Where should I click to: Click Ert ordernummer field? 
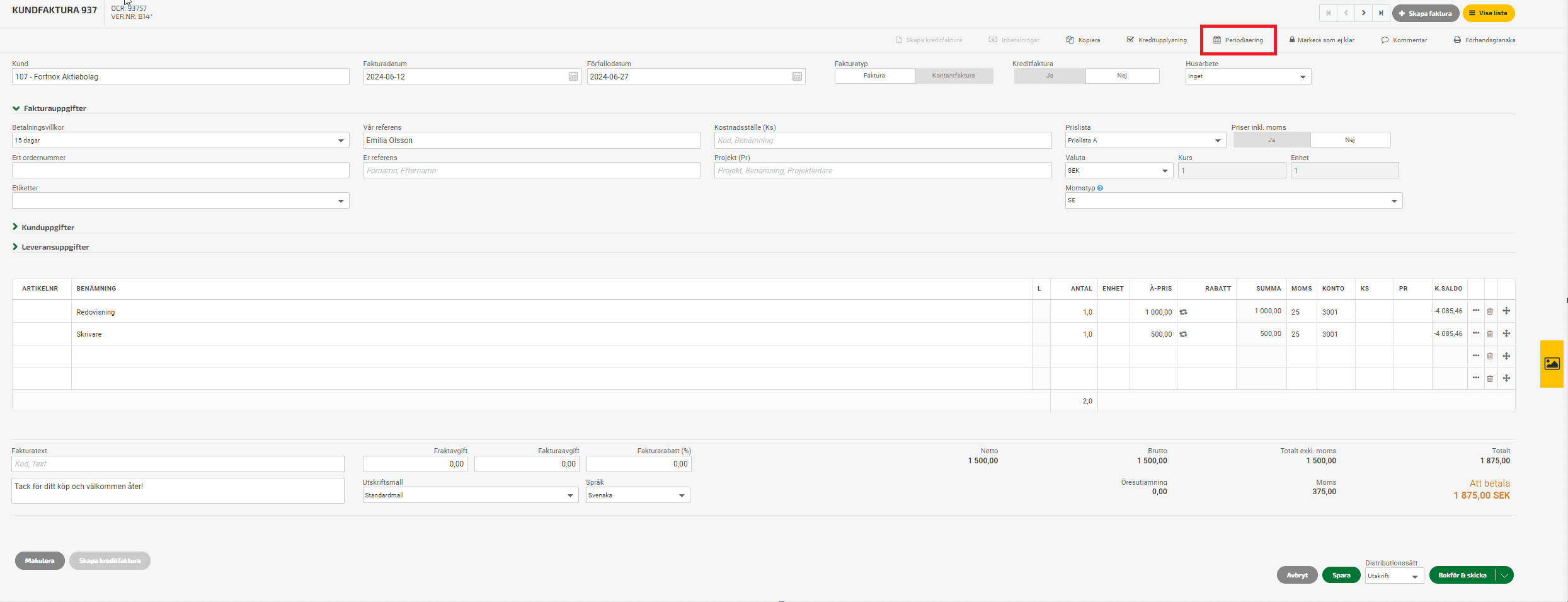180,170
